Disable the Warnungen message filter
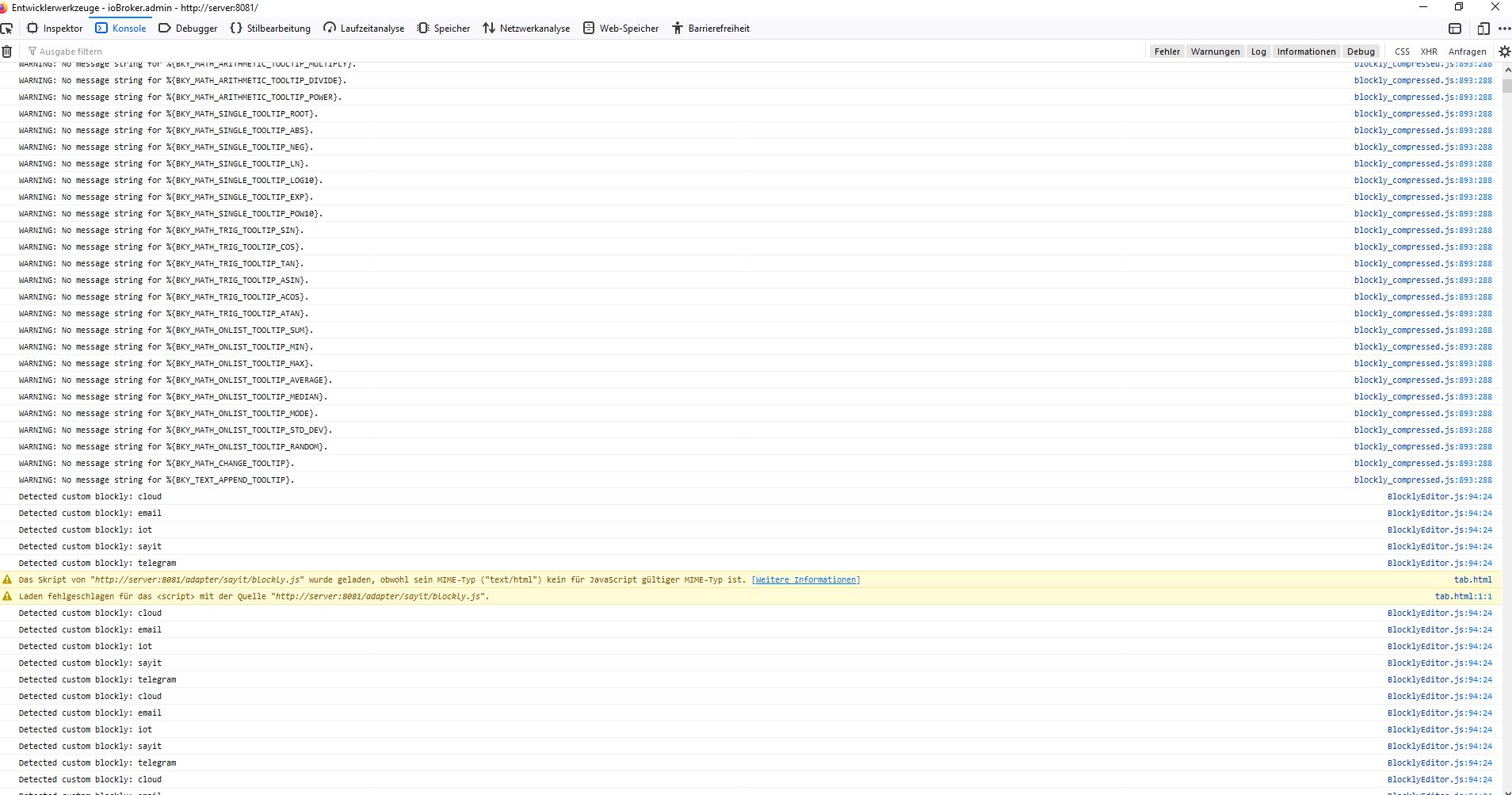 point(1214,51)
